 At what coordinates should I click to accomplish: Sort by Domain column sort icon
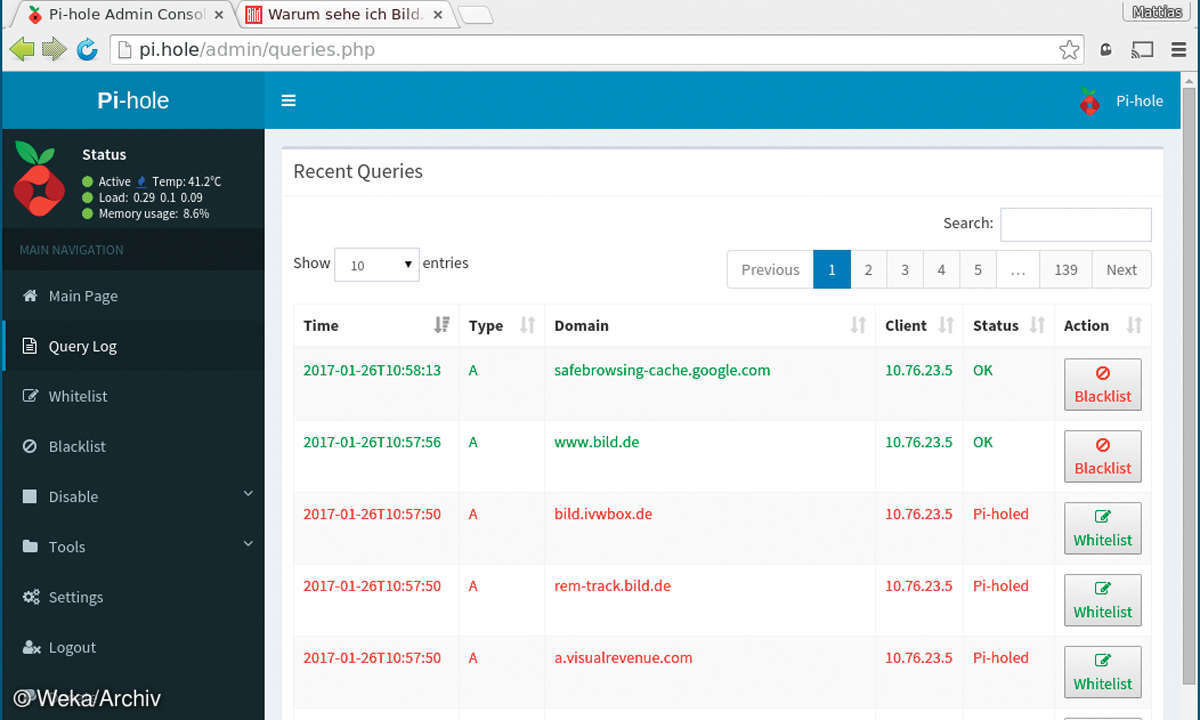pos(858,325)
